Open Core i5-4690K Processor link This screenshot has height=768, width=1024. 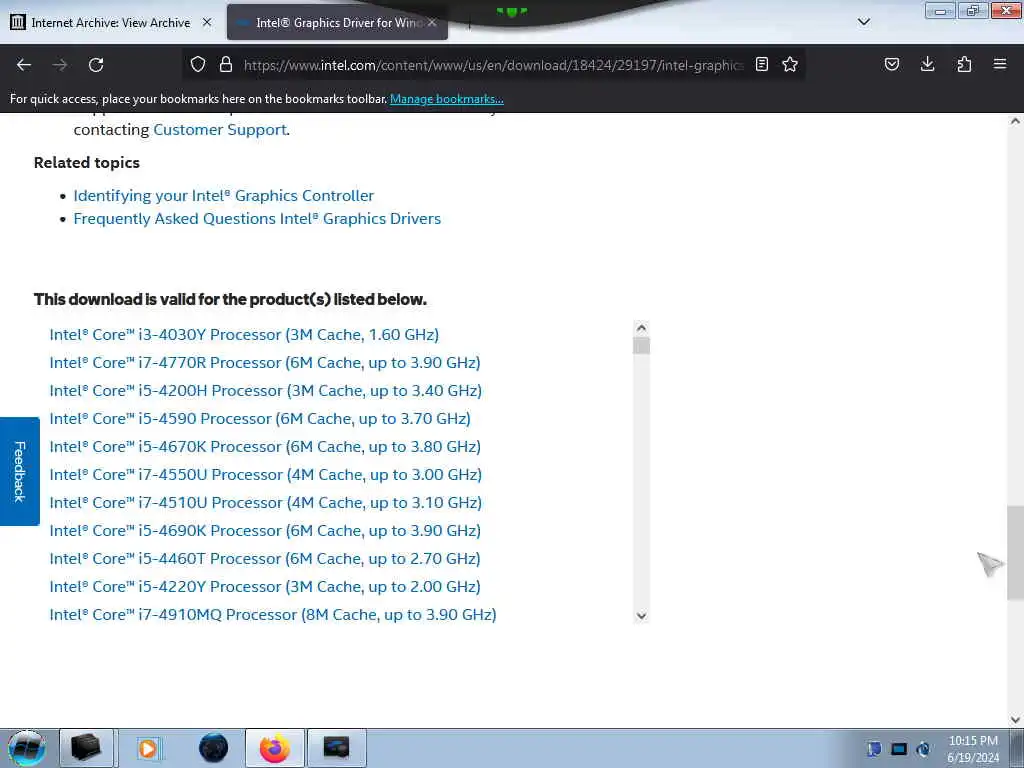tap(265, 532)
